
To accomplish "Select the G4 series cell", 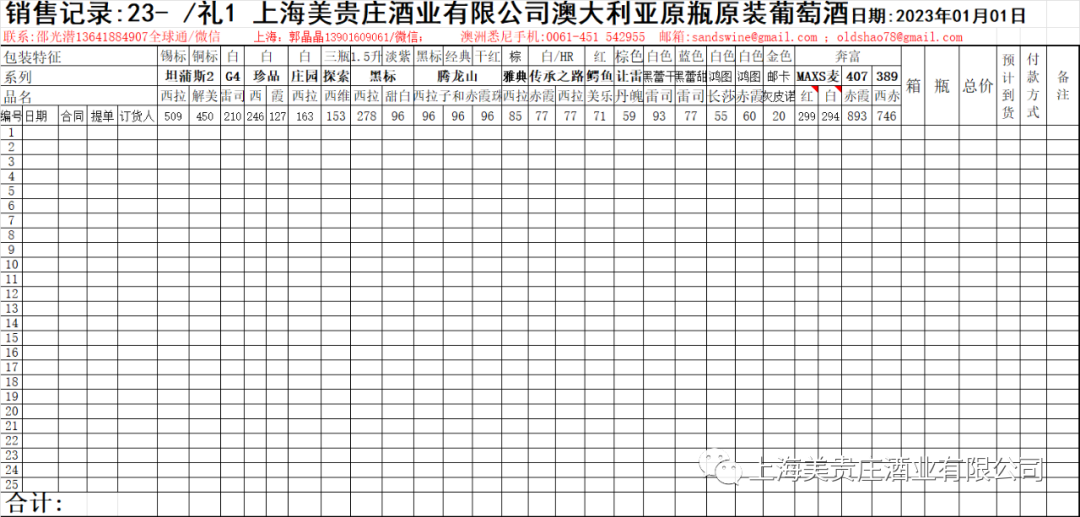I will click(233, 76).
